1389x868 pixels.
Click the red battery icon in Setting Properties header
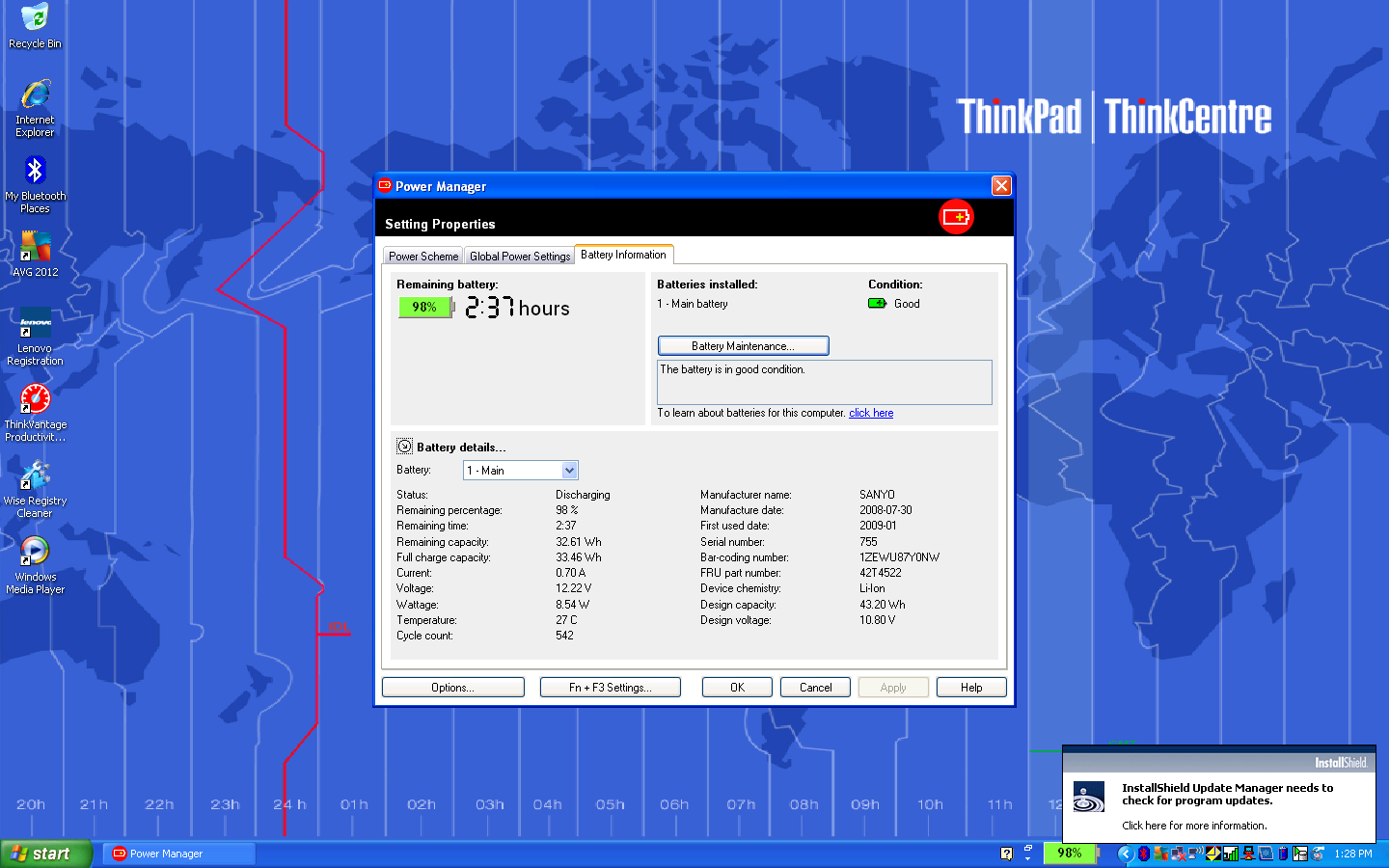pyautogui.click(x=956, y=217)
